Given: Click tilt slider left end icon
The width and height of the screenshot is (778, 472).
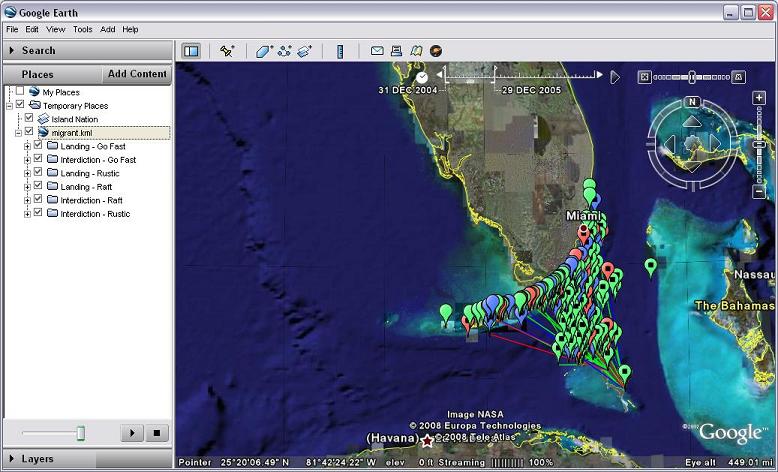Looking at the screenshot, I should 644,77.
